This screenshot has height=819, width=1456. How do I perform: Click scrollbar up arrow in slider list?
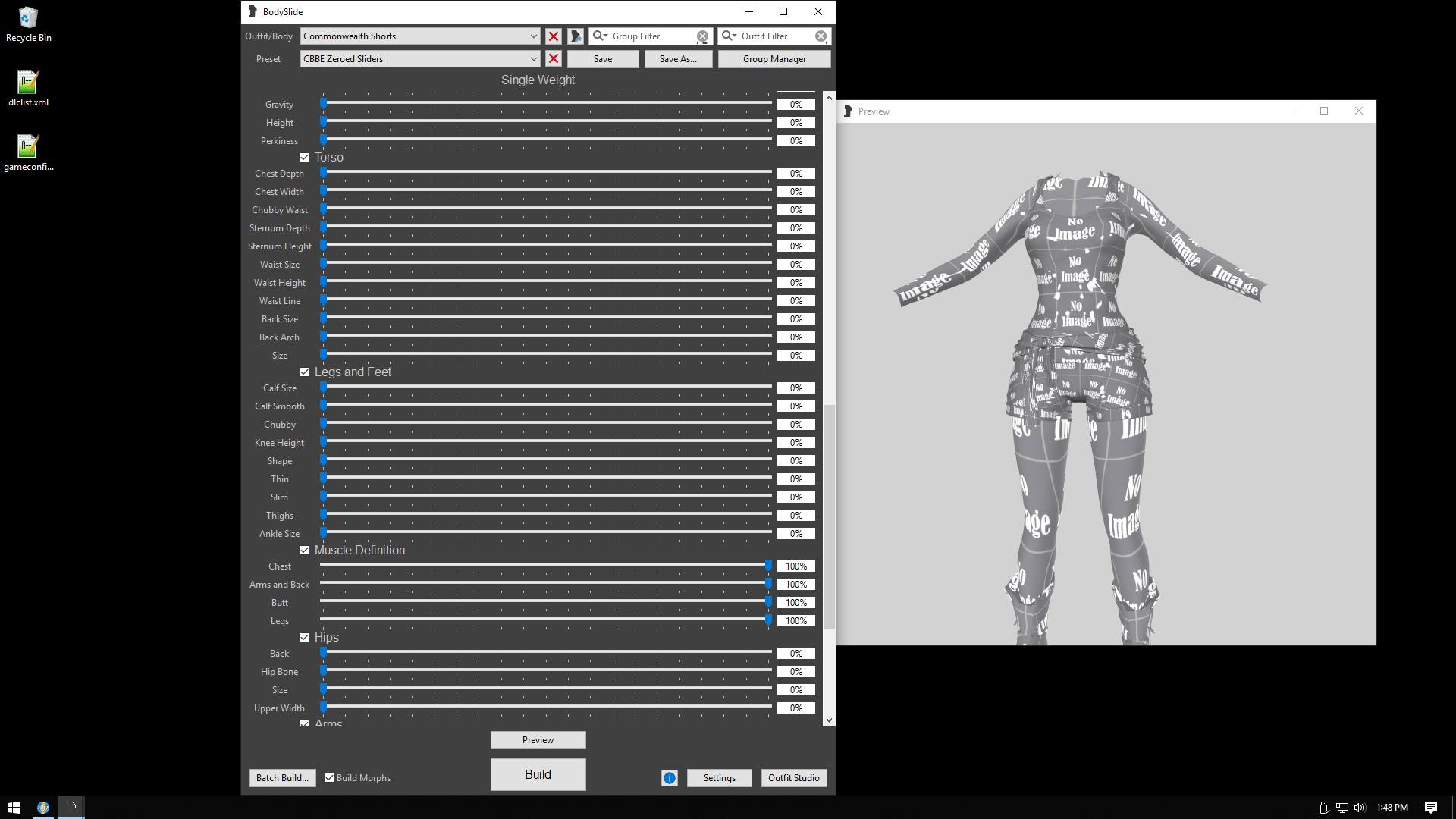829,98
